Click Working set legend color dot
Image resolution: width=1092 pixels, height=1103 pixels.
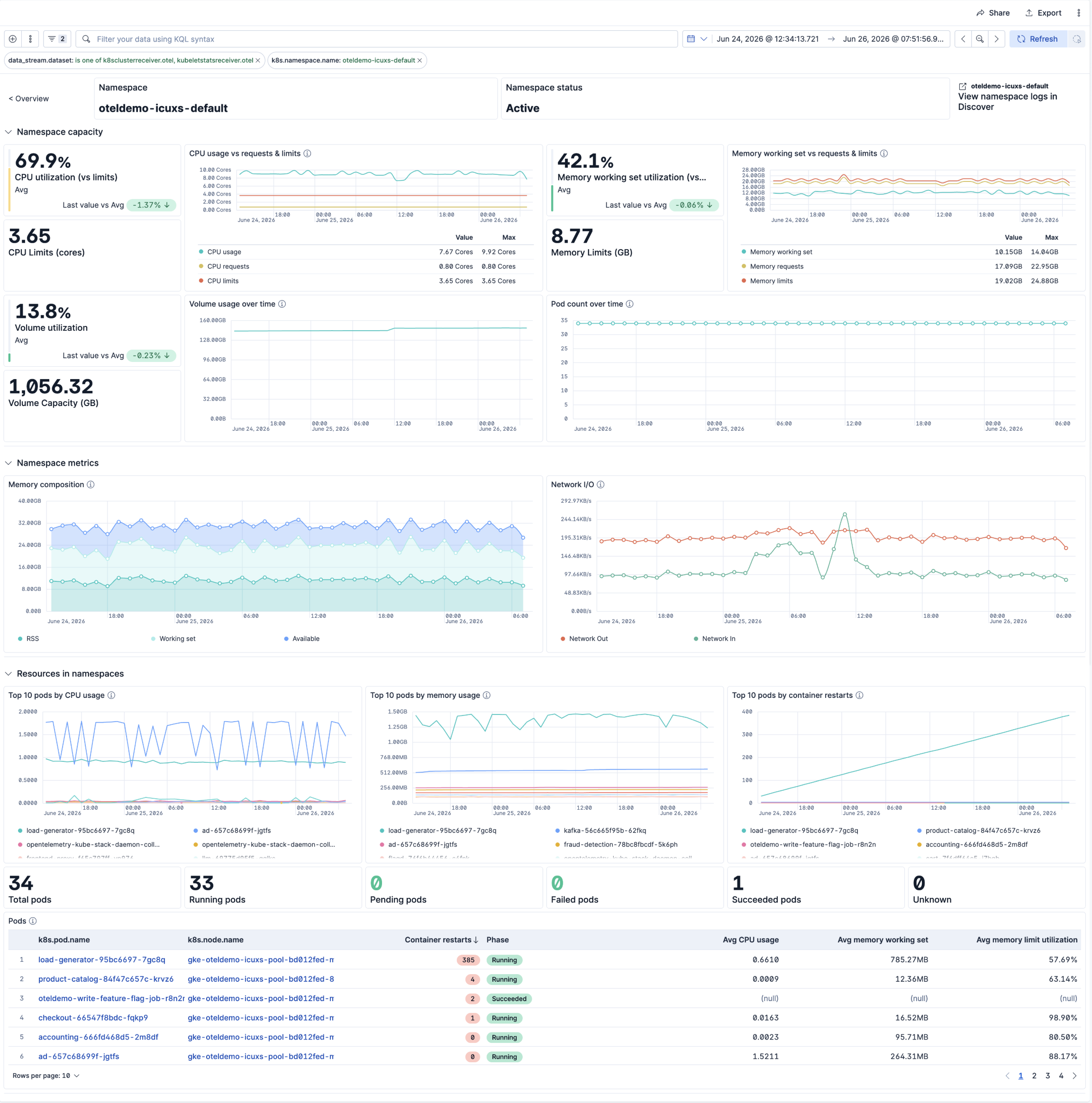[x=153, y=639]
